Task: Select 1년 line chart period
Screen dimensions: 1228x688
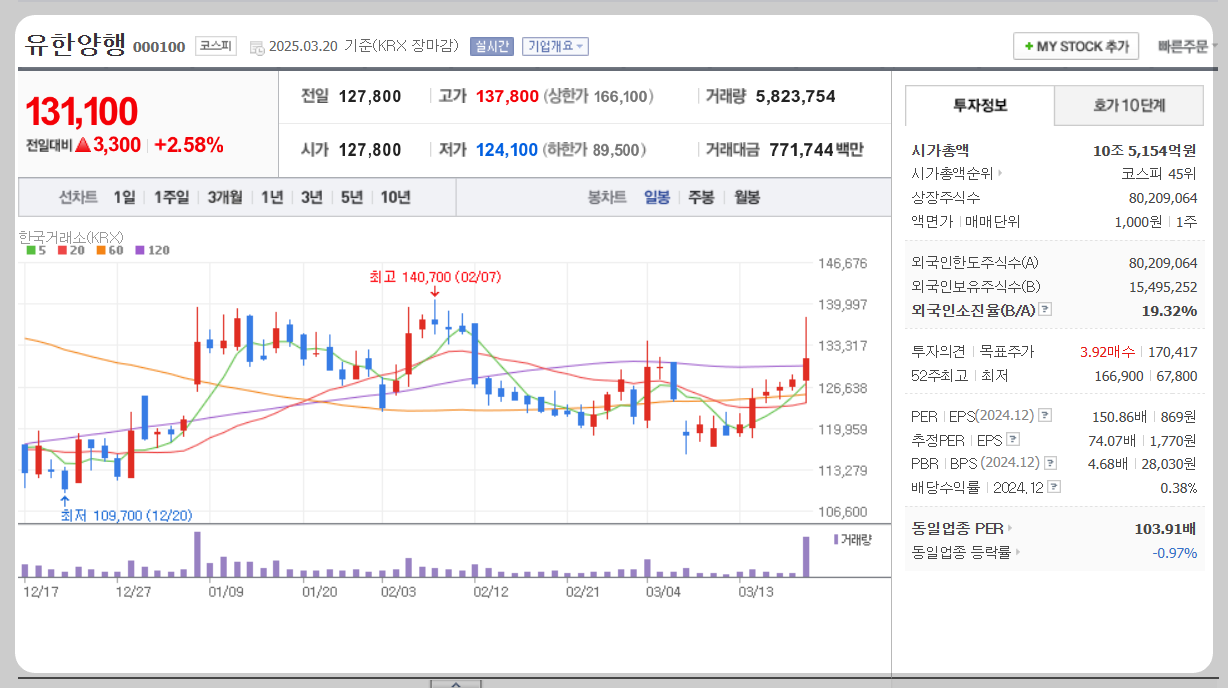Action: (x=272, y=197)
